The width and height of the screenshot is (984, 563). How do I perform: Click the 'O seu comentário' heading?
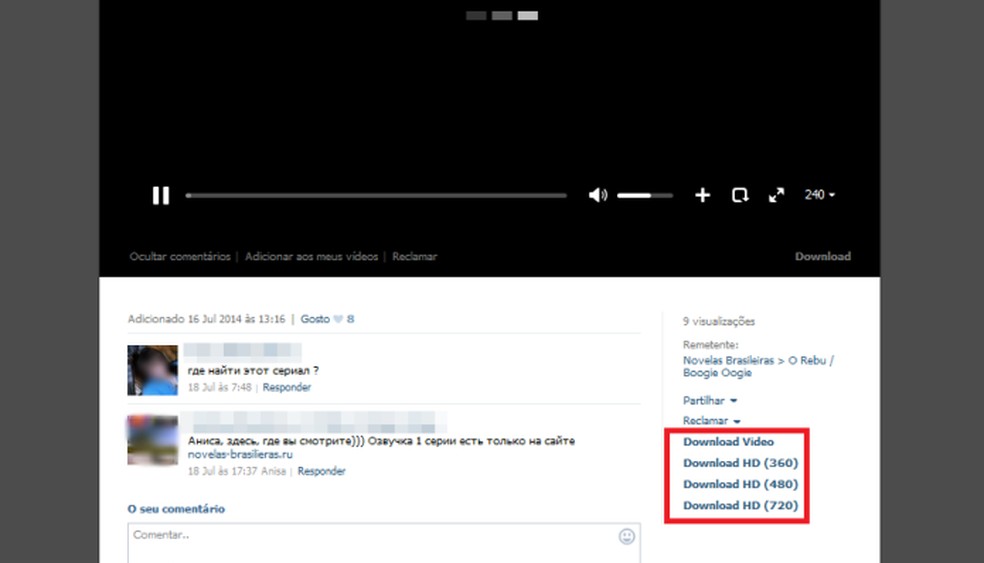point(176,509)
